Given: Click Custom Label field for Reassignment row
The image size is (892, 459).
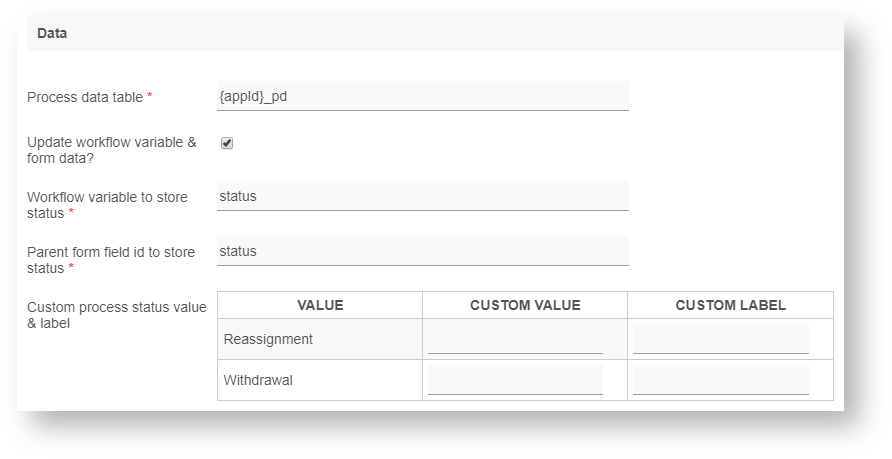Looking at the screenshot, I should click(720, 340).
